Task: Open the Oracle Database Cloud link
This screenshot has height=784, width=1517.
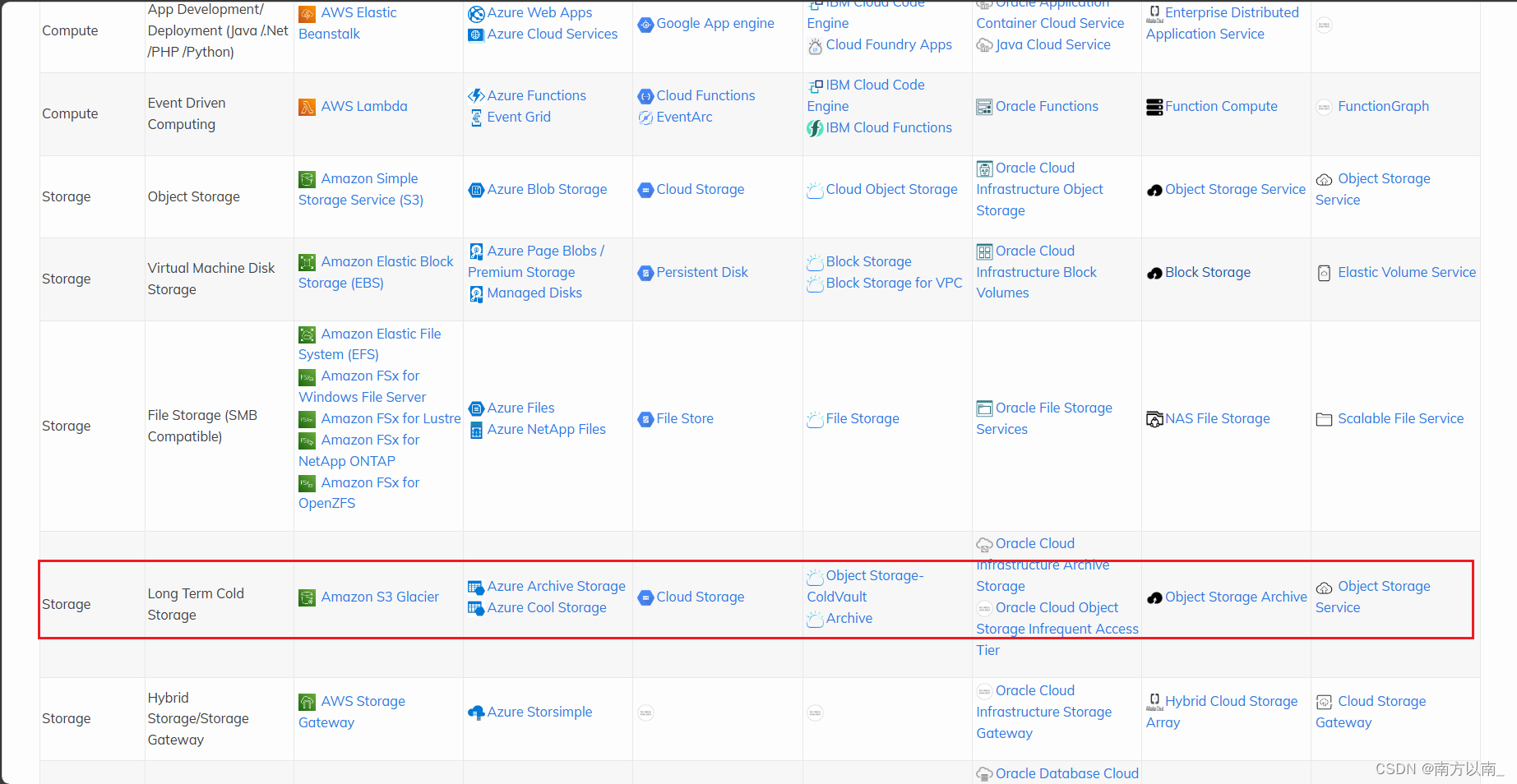Action: [x=1067, y=774]
